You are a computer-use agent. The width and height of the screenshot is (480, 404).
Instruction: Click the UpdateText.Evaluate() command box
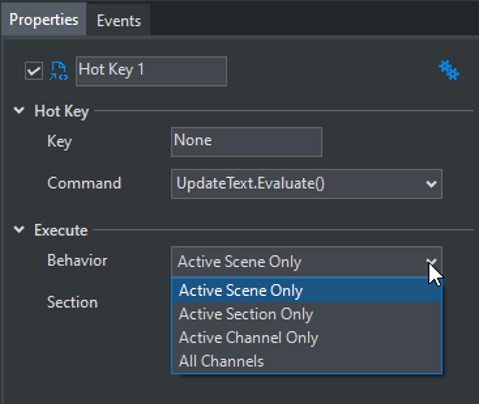pos(307,184)
